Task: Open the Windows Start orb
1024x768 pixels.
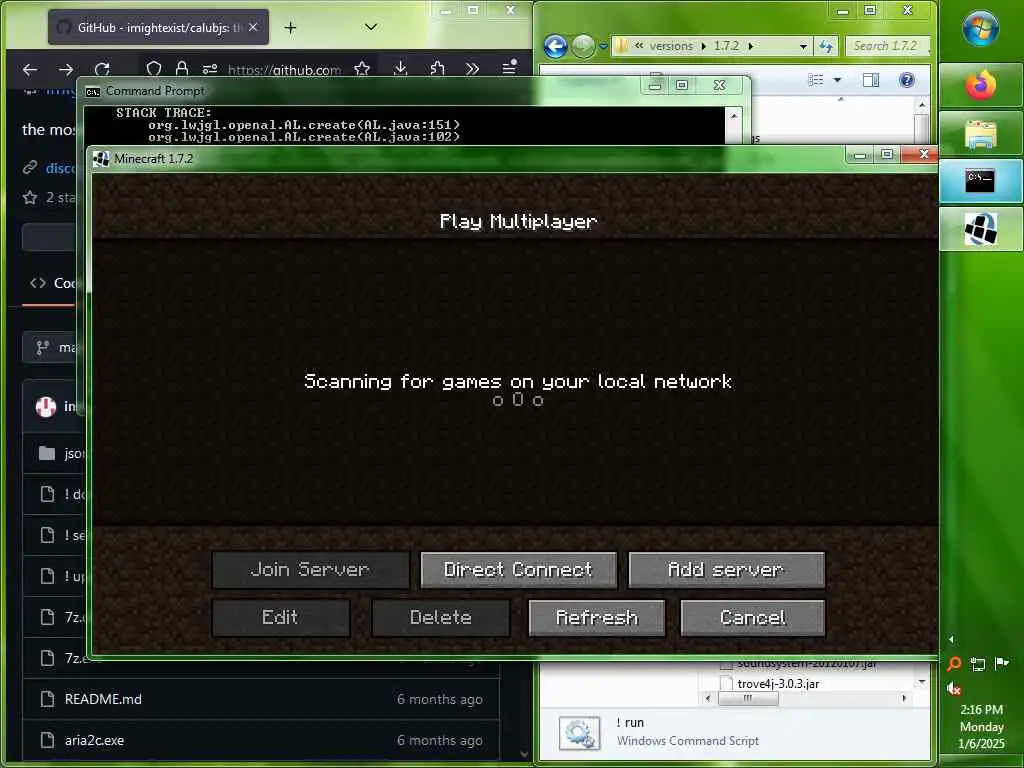Action: tap(980, 28)
